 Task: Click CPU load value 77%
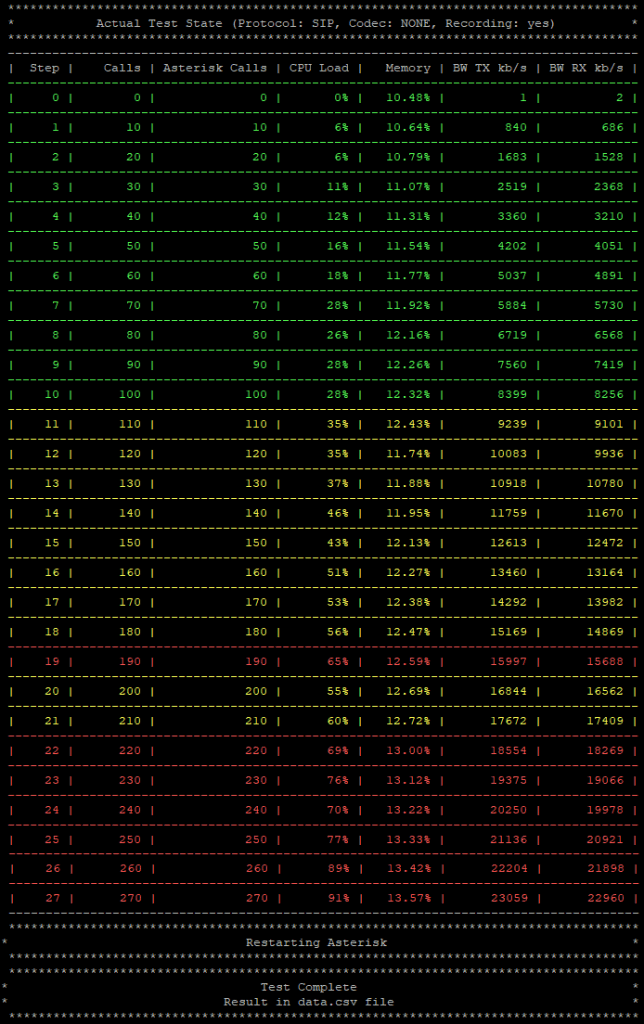point(338,840)
